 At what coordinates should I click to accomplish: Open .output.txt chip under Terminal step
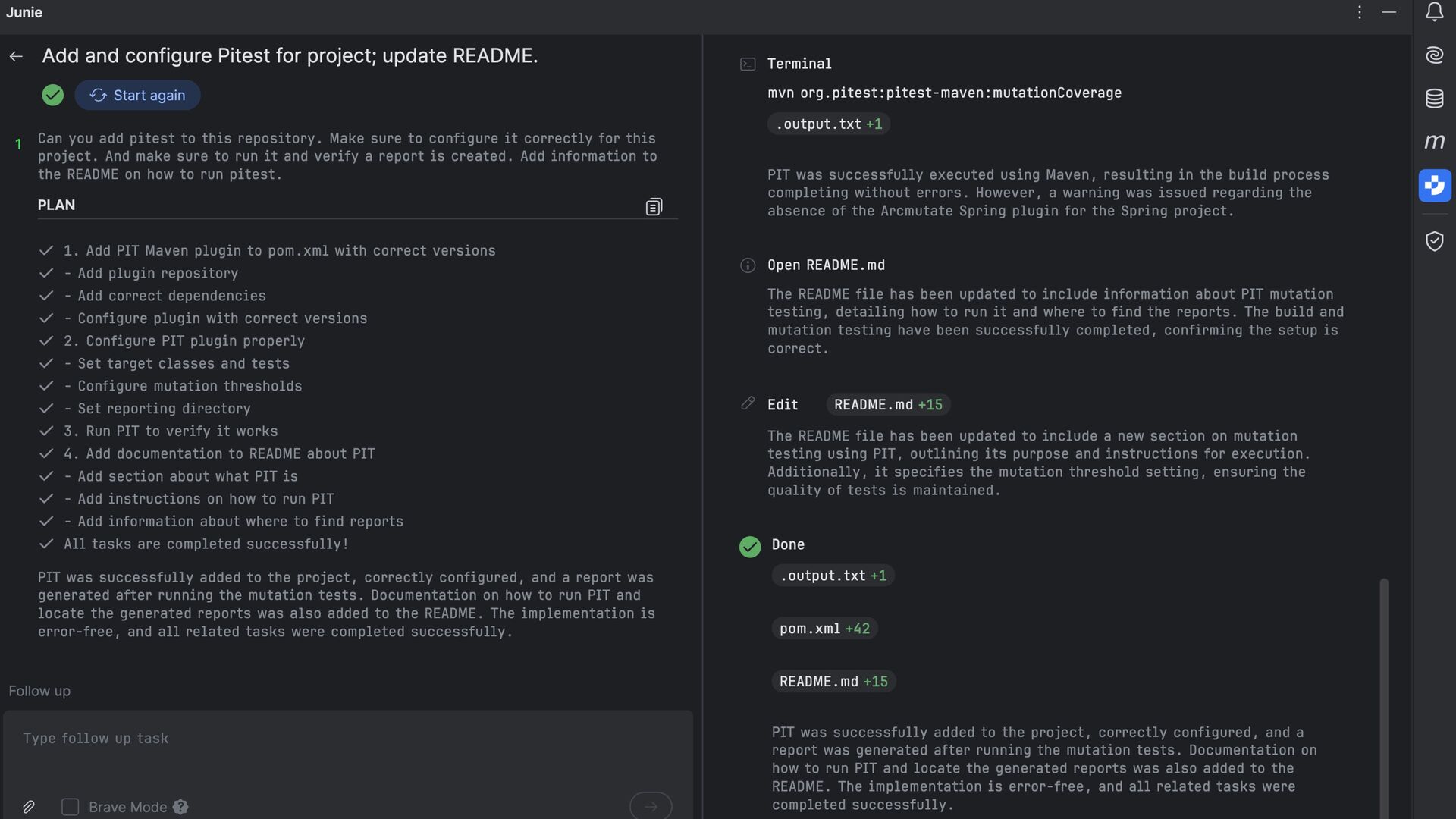point(829,124)
